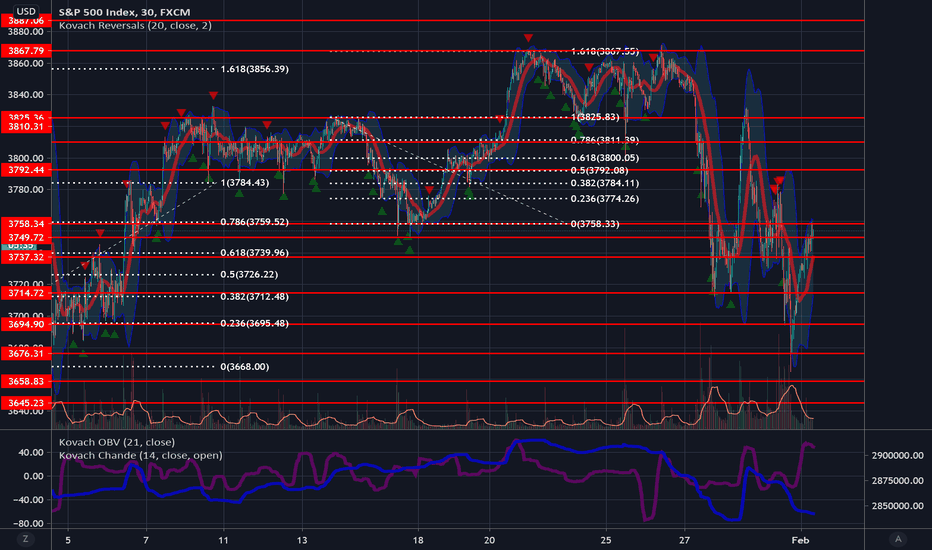Click price label 3645.23
932x550 pixels.
click(x=26, y=403)
